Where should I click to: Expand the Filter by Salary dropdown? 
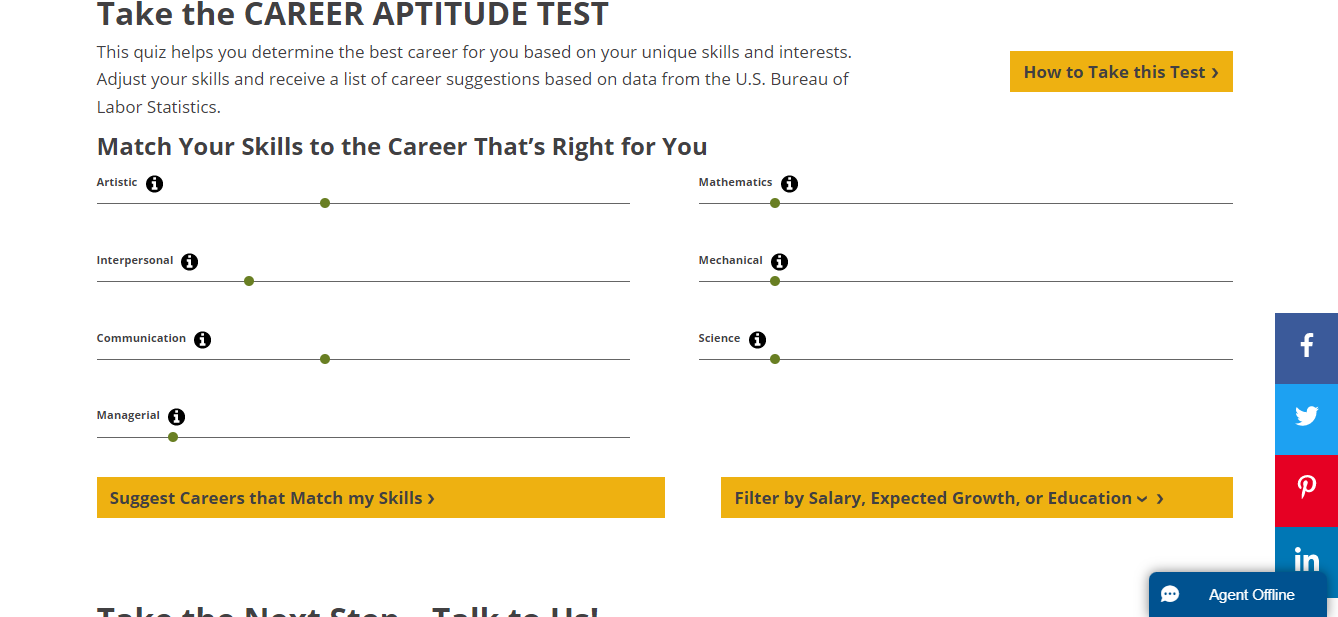(976, 497)
